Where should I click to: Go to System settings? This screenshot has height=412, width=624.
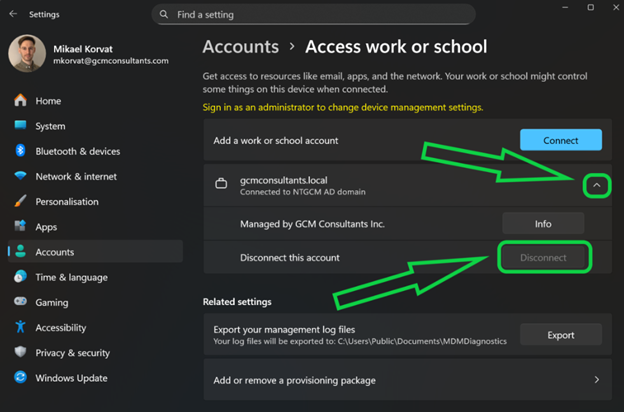(x=95, y=126)
